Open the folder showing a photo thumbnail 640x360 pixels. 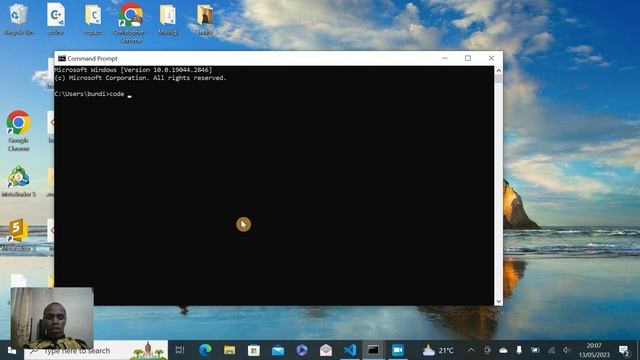tap(205, 19)
